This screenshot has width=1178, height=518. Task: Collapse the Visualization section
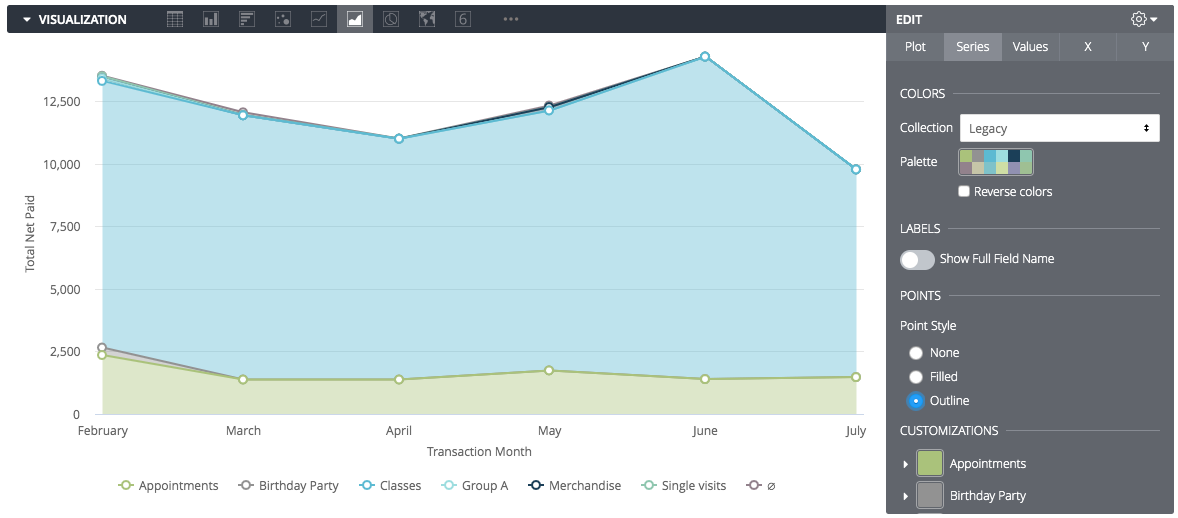(x=27, y=19)
